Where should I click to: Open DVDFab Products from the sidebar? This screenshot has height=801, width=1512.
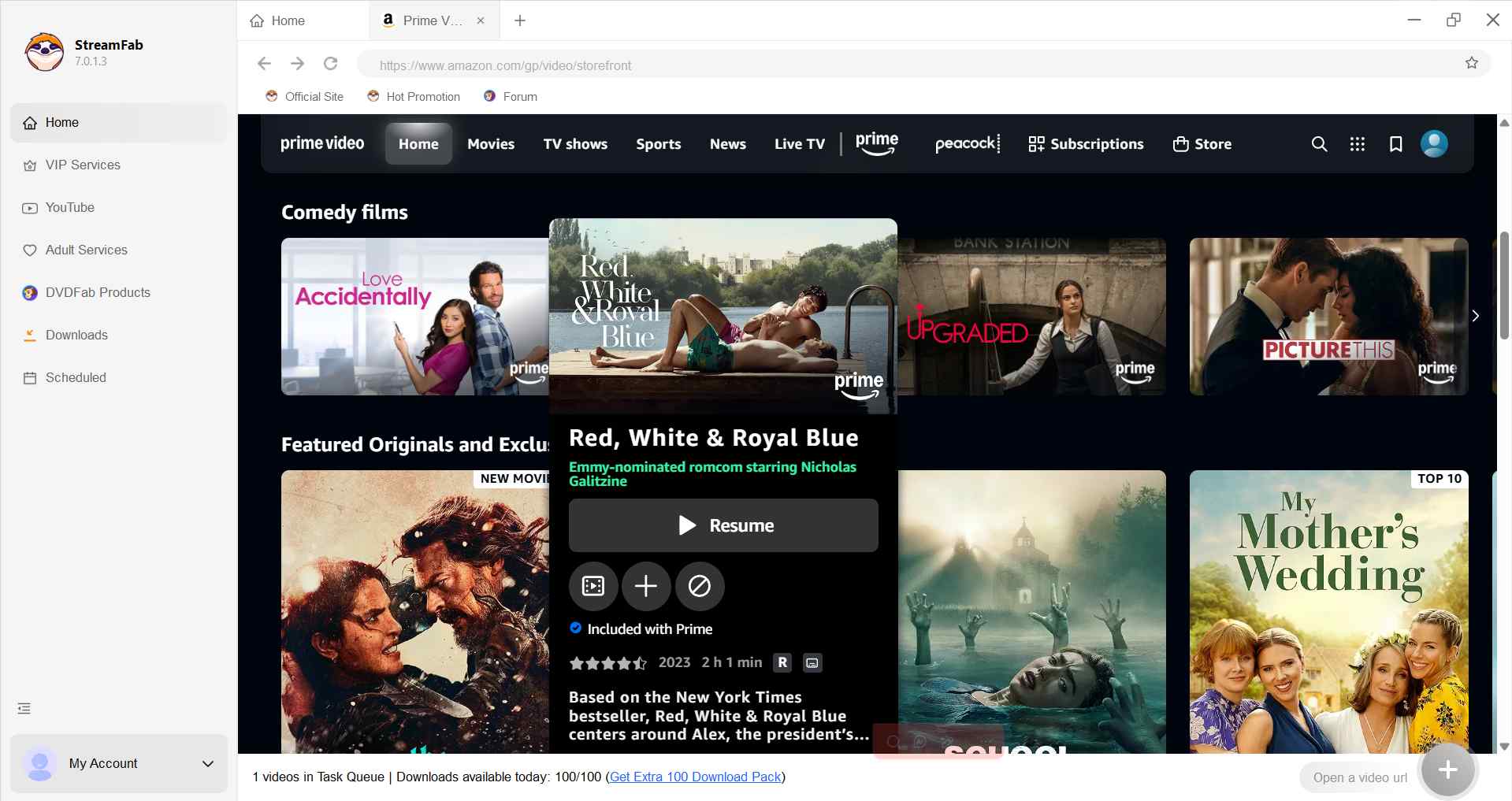pyautogui.click(x=97, y=292)
